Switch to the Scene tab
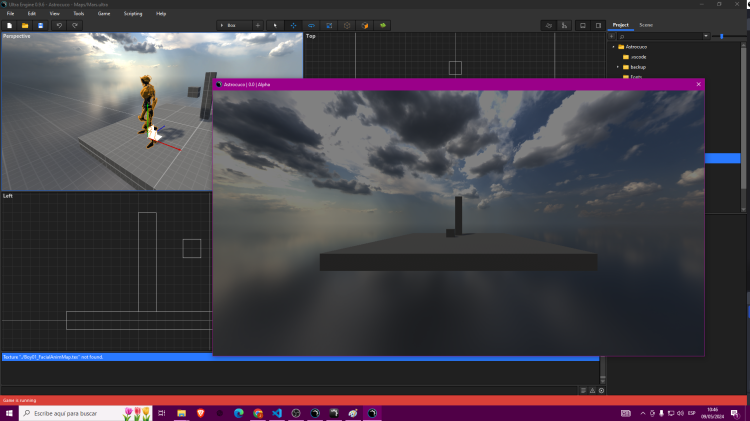The height and width of the screenshot is (421, 750). pyautogui.click(x=646, y=24)
